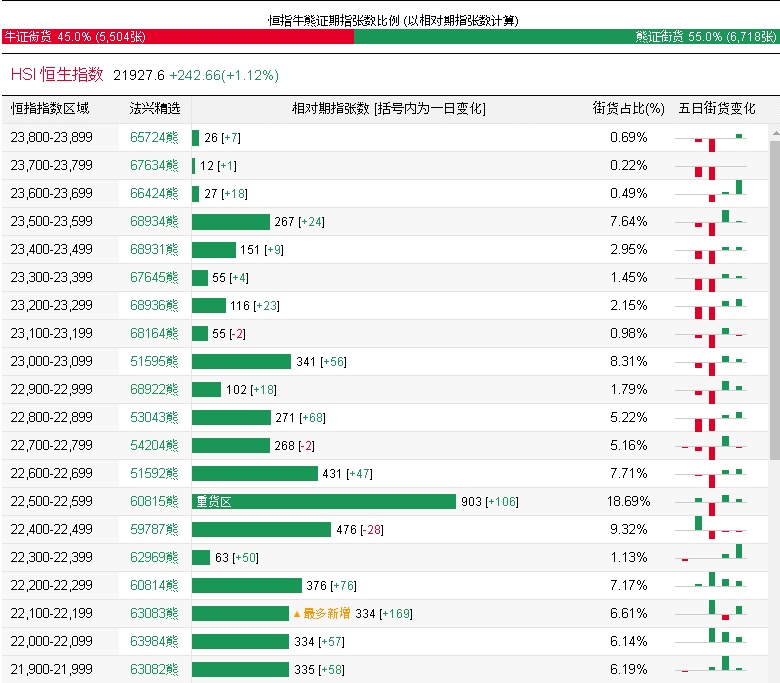Click the value 376 [+76]
The image size is (780, 683).
tap(331, 585)
